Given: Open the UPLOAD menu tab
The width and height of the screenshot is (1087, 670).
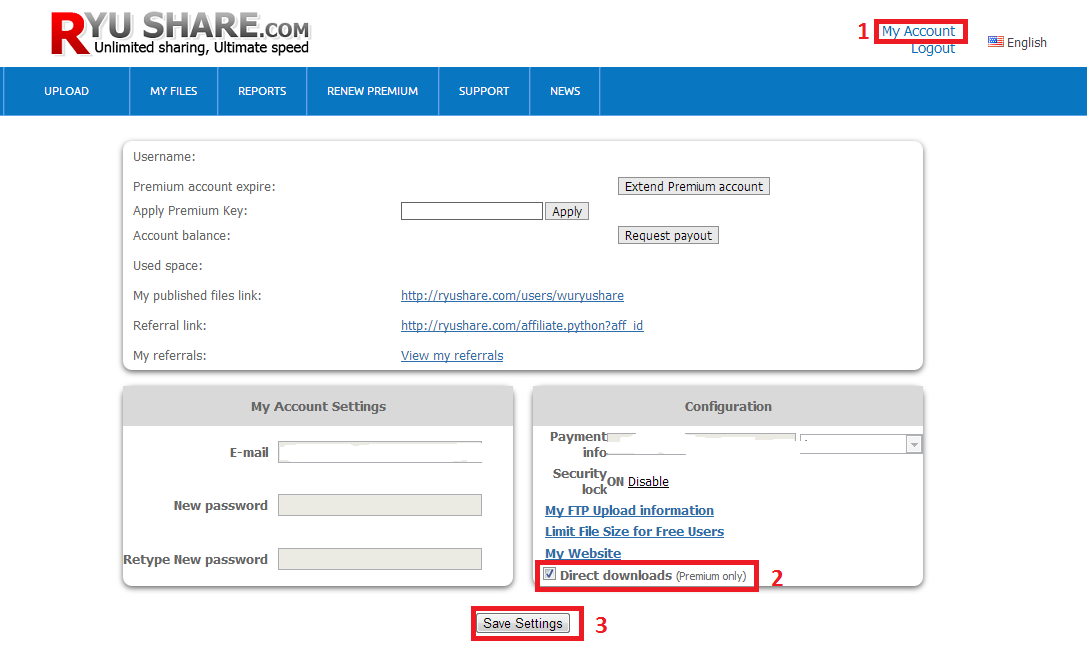Looking at the screenshot, I should pyautogui.click(x=67, y=91).
